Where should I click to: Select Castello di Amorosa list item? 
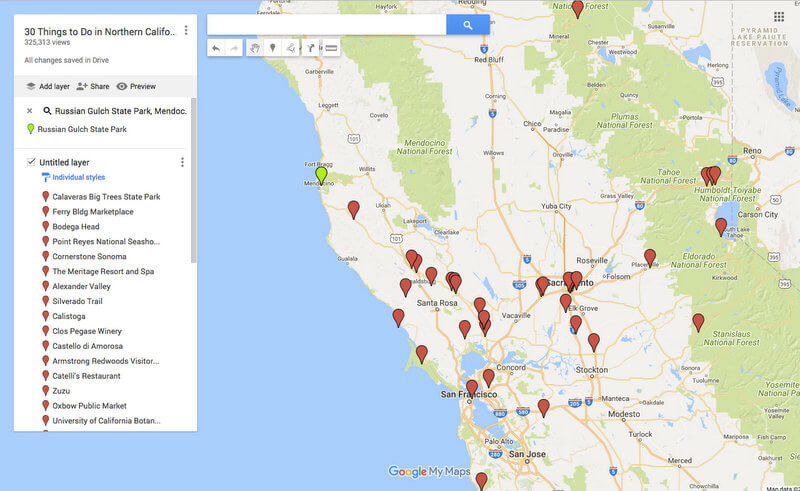[x=87, y=346]
